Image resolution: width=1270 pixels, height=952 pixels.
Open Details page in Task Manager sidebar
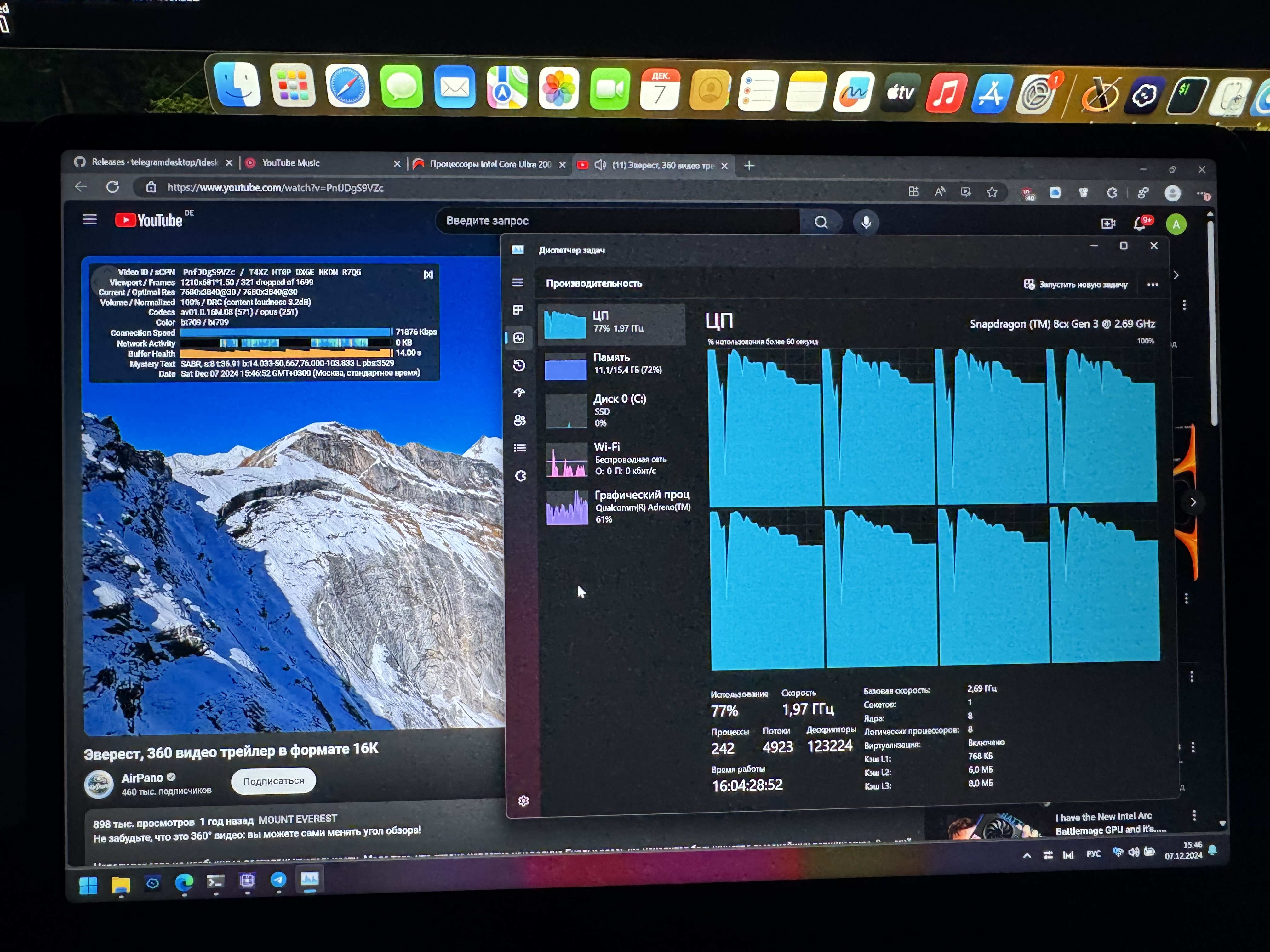(520, 448)
